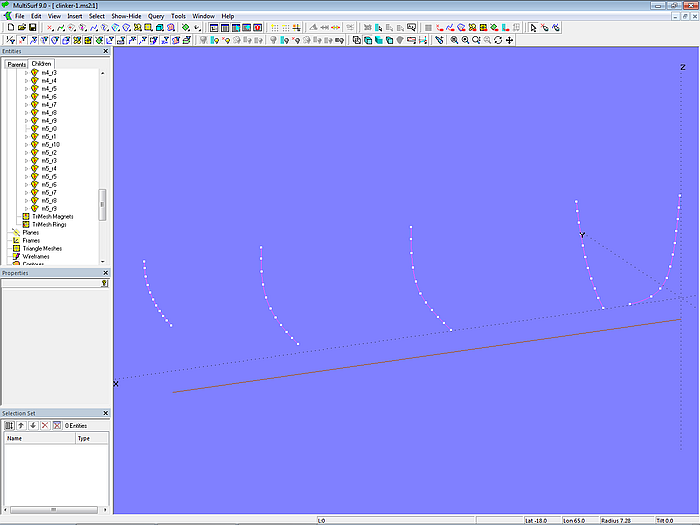The image size is (700, 525).
Task: Expand the m5_r10 tree node
Action: [26, 145]
